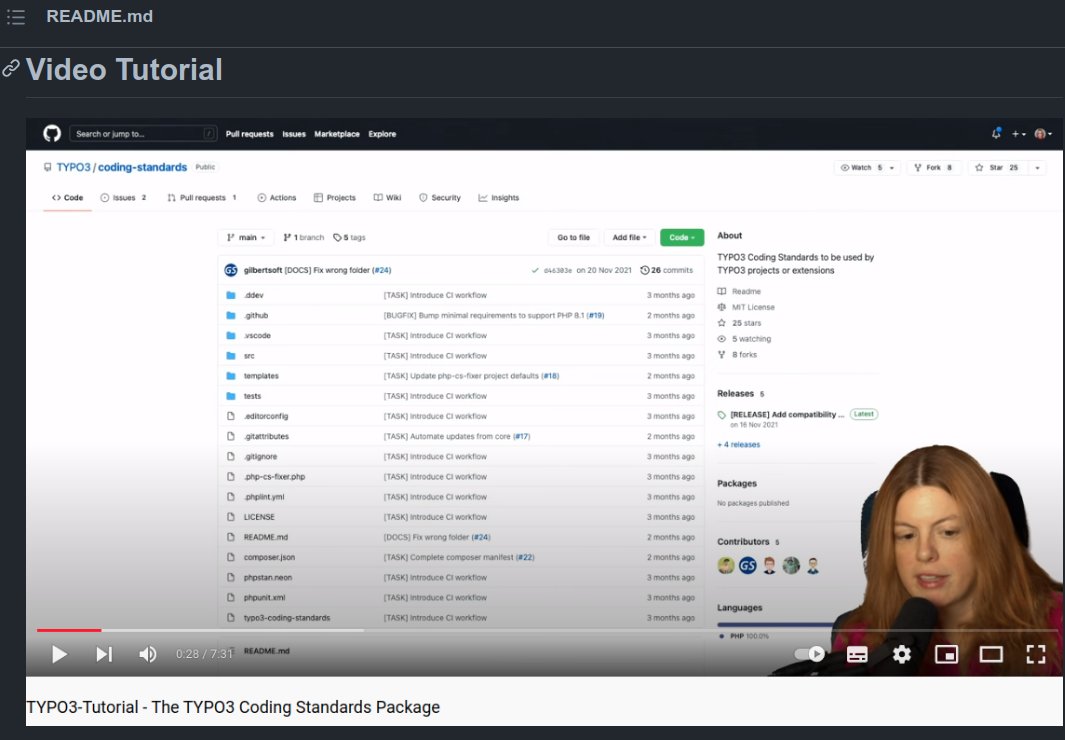Image resolution: width=1065 pixels, height=740 pixels.
Task: Open the GS contributor avatar
Action: [x=748, y=566]
